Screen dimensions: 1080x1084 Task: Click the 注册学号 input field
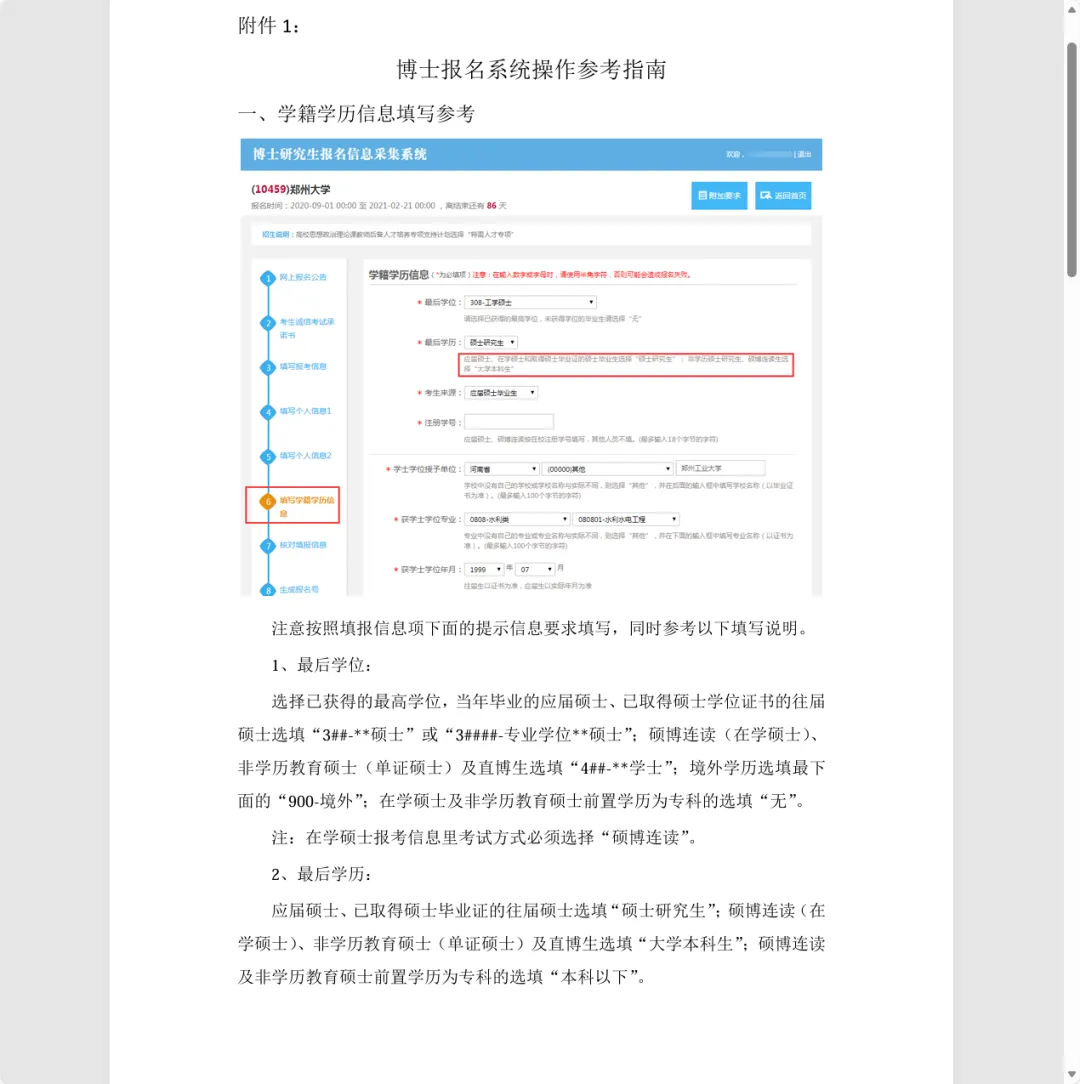point(509,422)
